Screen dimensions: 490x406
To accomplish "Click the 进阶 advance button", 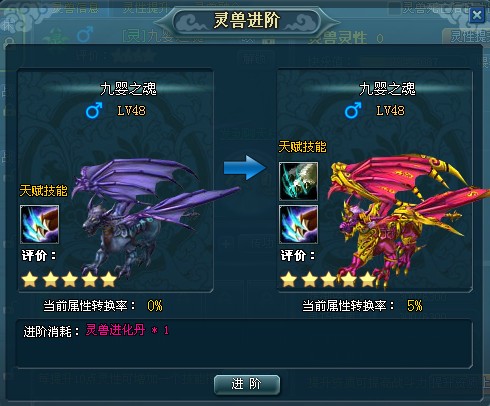I will click(x=247, y=385).
